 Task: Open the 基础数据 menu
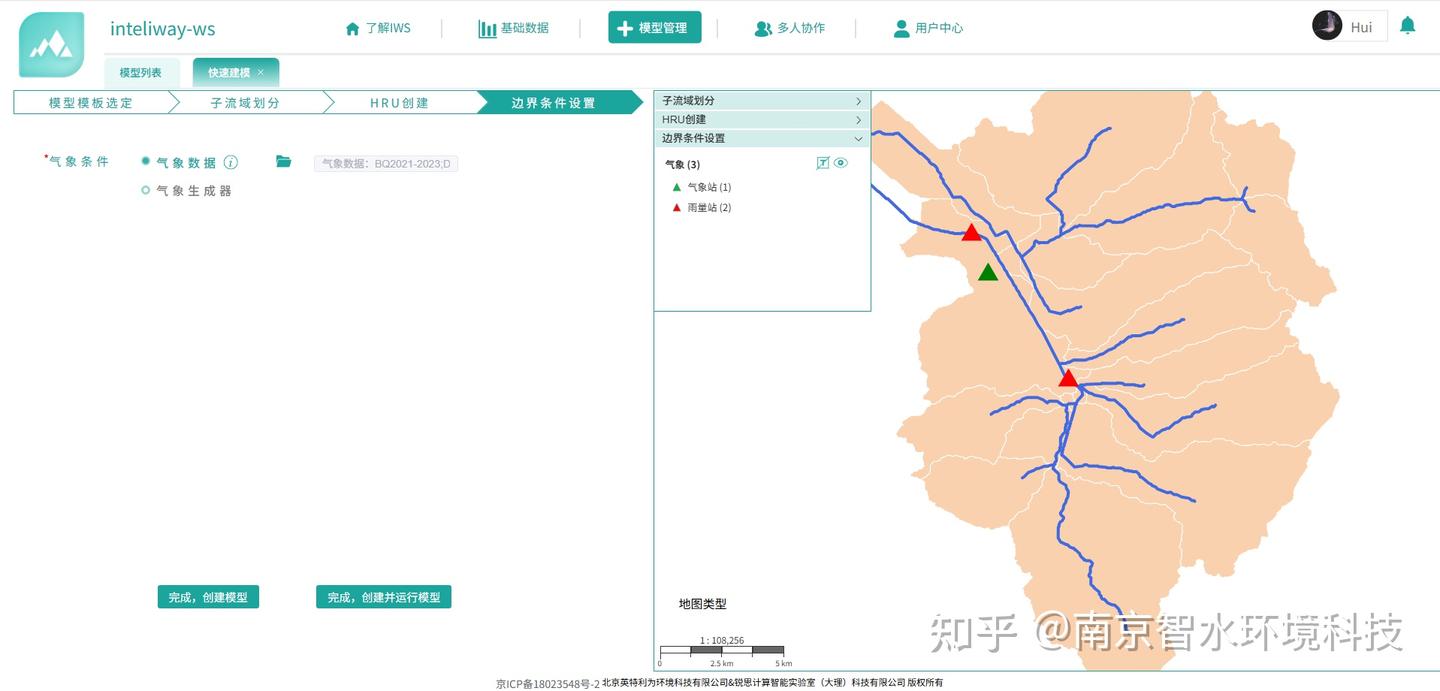click(x=513, y=28)
